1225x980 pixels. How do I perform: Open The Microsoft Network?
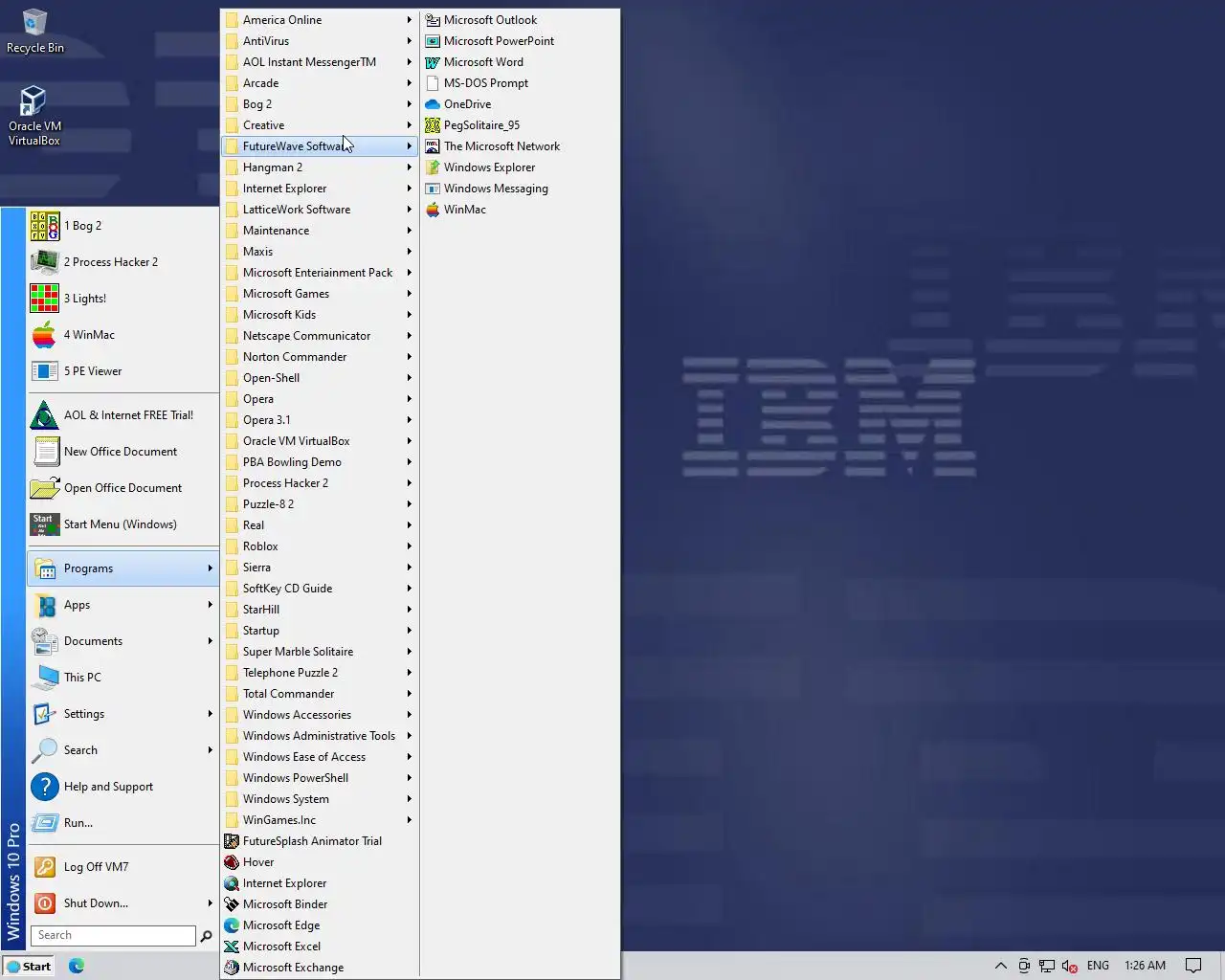pyautogui.click(x=520, y=146)
